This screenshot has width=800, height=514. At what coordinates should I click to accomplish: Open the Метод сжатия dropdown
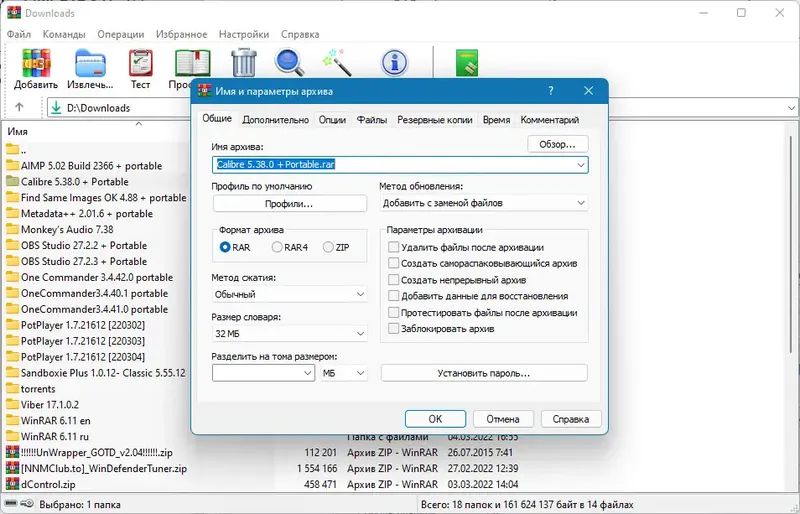pyautogui.click(x=289, y=294)
